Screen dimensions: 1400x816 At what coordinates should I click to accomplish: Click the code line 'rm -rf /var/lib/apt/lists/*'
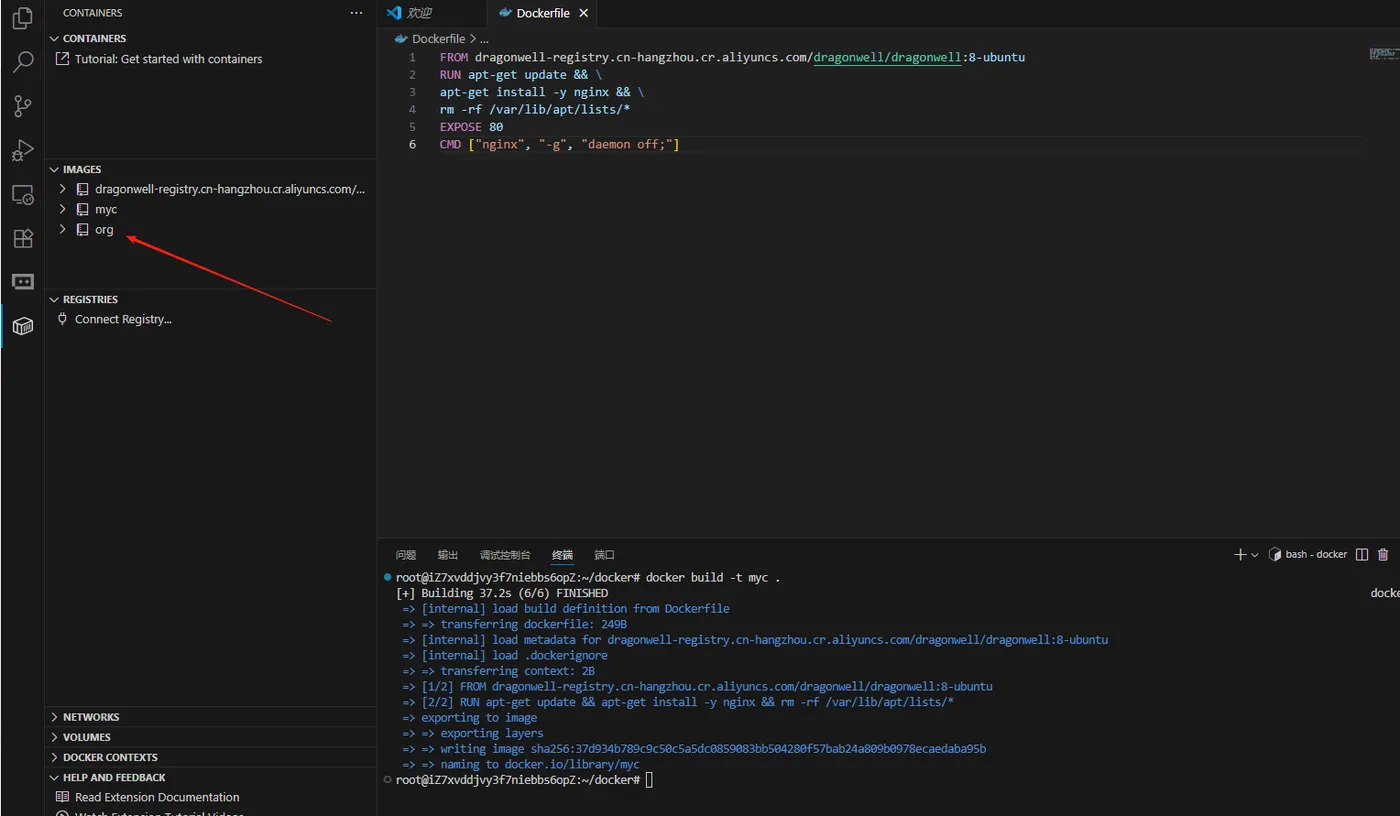click(x=535, y=110)
